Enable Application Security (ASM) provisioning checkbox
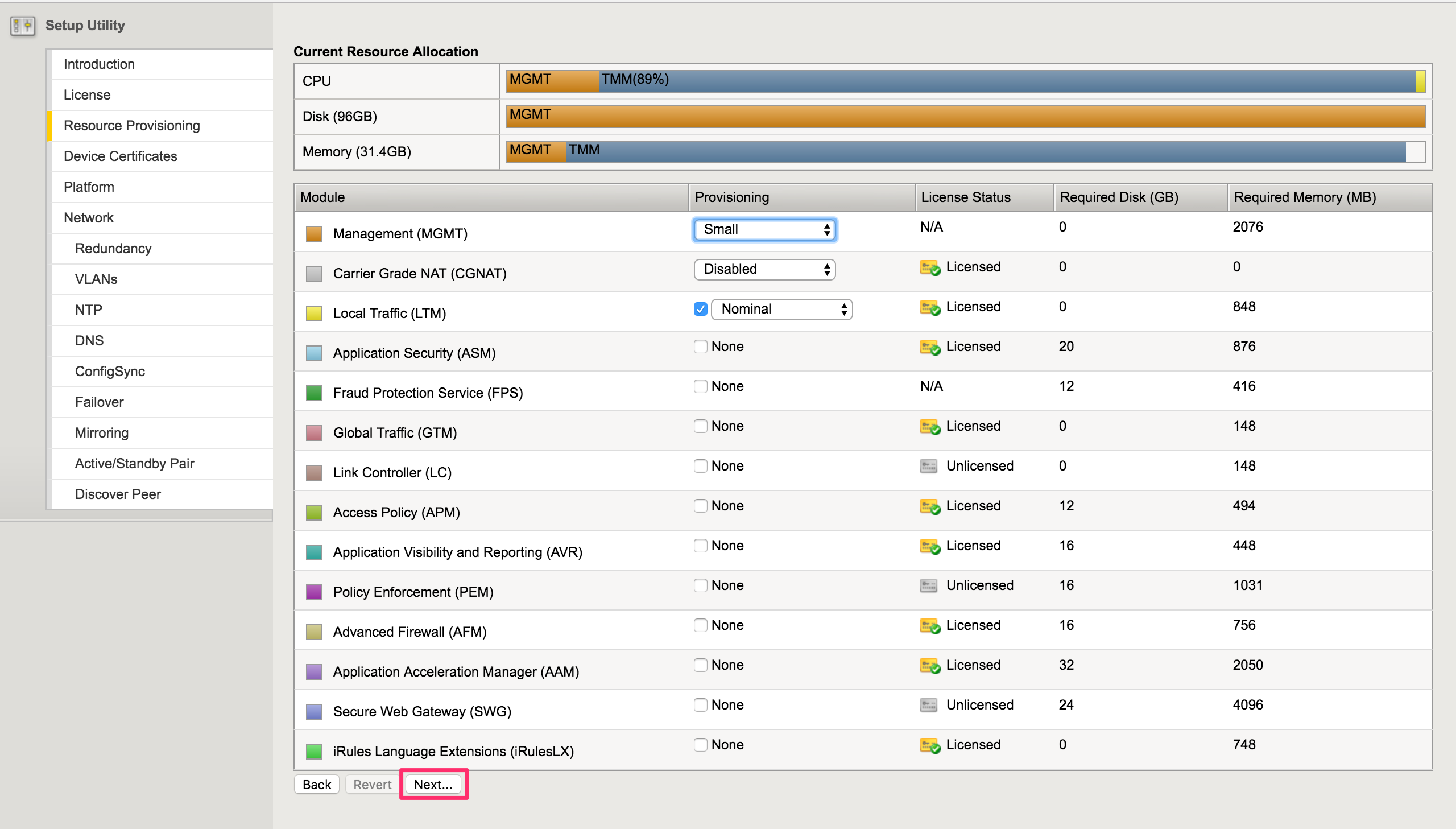 [x=700, y=347]
